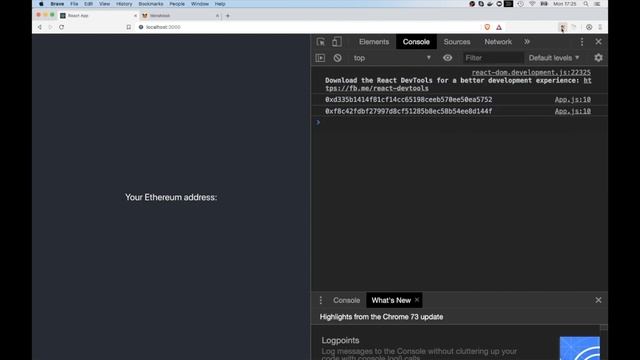Select the inspect element picker icon
This screenshot has height=360, width=640.
321,42
